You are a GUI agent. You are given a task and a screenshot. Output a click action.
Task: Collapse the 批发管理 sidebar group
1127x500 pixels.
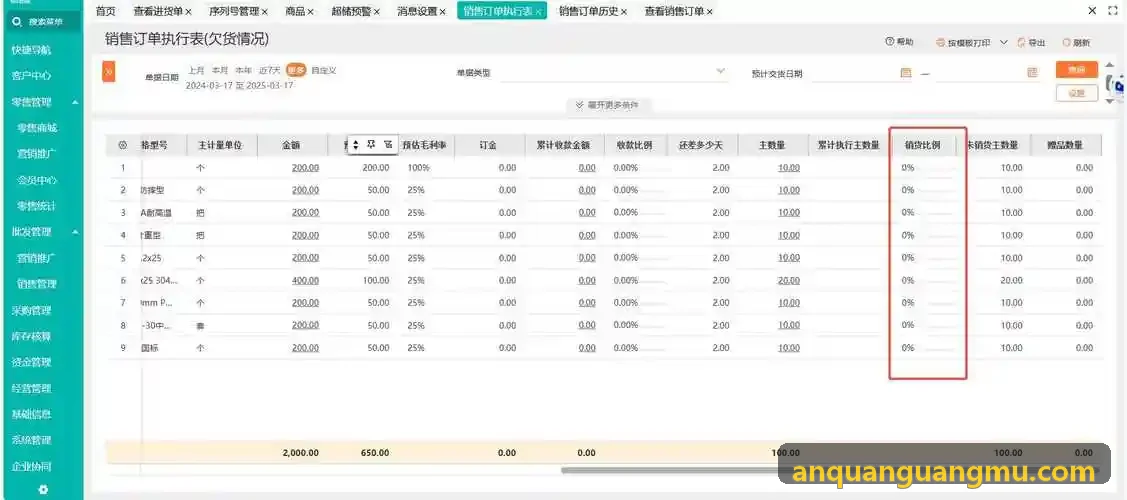[75, 232]
